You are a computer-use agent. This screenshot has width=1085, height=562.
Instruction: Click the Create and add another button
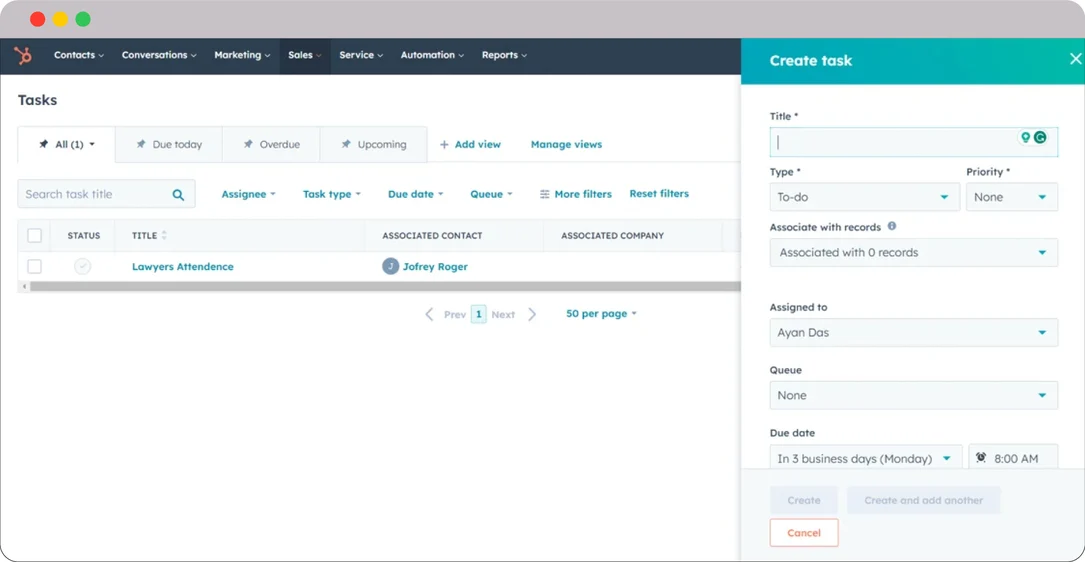923,500
